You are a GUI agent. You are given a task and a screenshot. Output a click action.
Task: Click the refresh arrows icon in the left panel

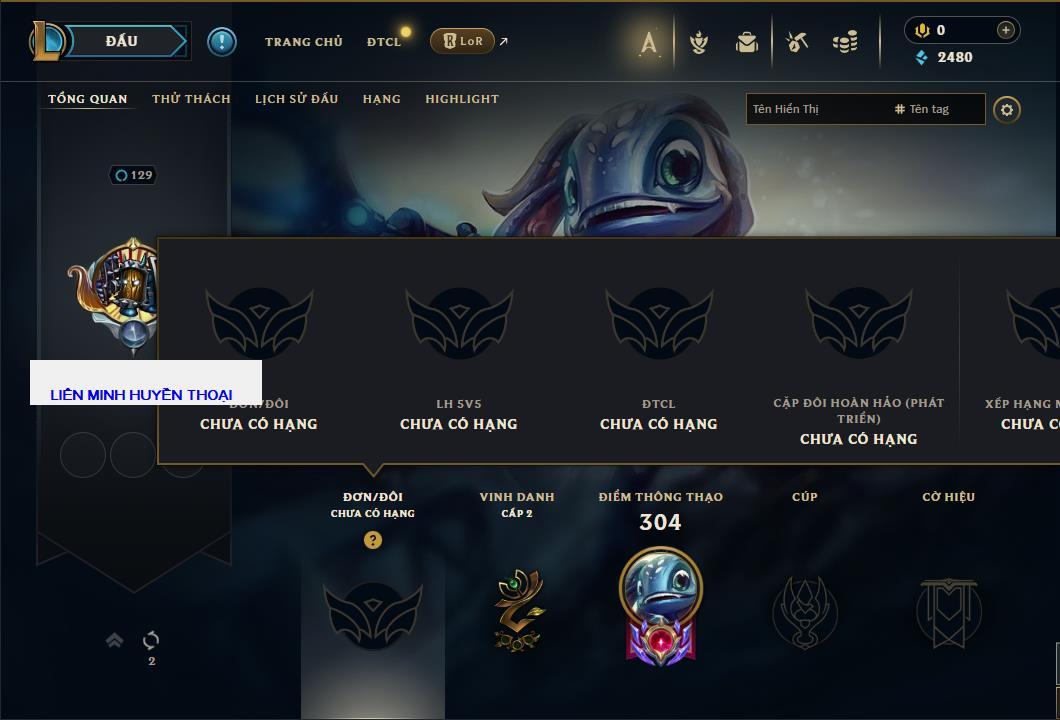click(x=151, y=640)
